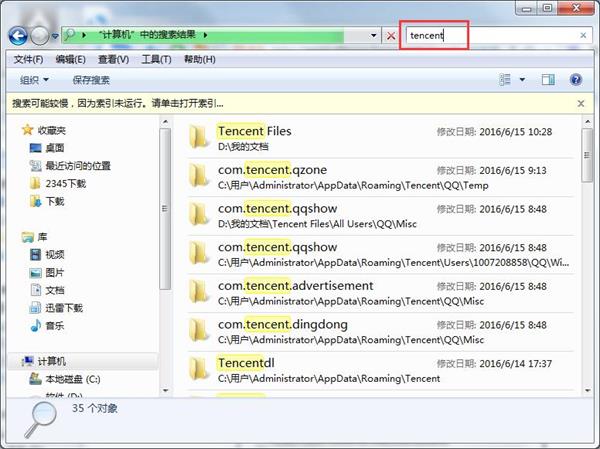Open 文档 library
This screenshot has height=449, width=600.
point(55,290)
